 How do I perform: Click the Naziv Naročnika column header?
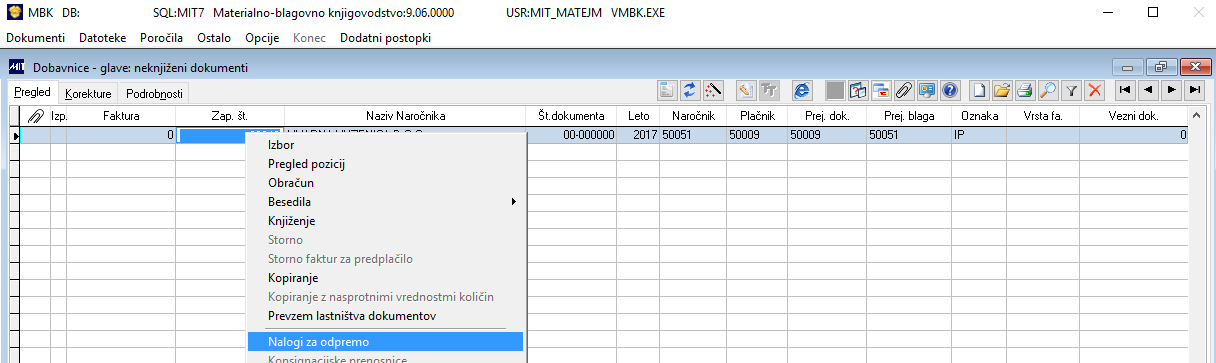pyautogui.click(x=405, y=116)
